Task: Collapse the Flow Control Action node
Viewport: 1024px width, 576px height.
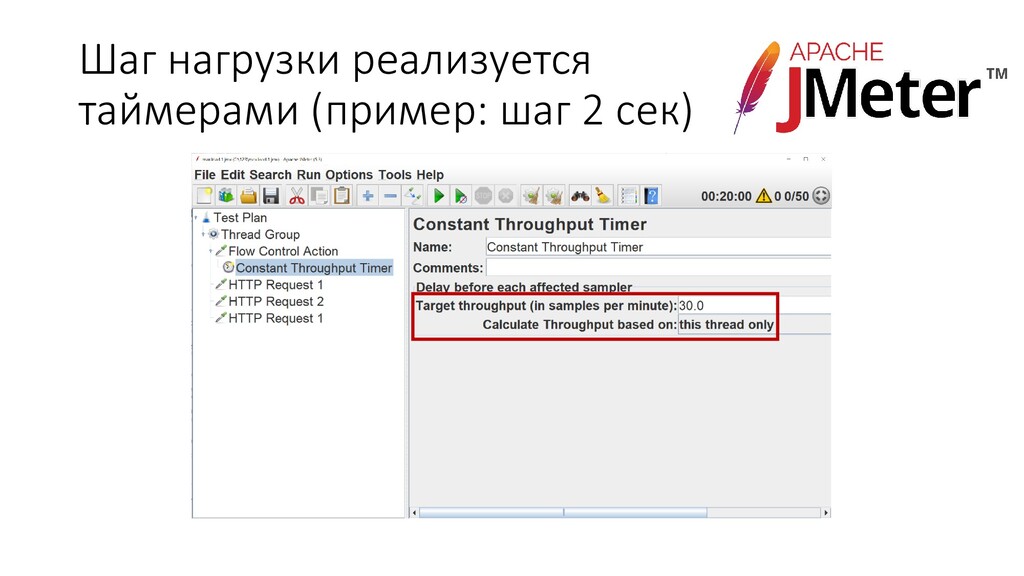Action: pyautogui.click(x=210, y=251)
